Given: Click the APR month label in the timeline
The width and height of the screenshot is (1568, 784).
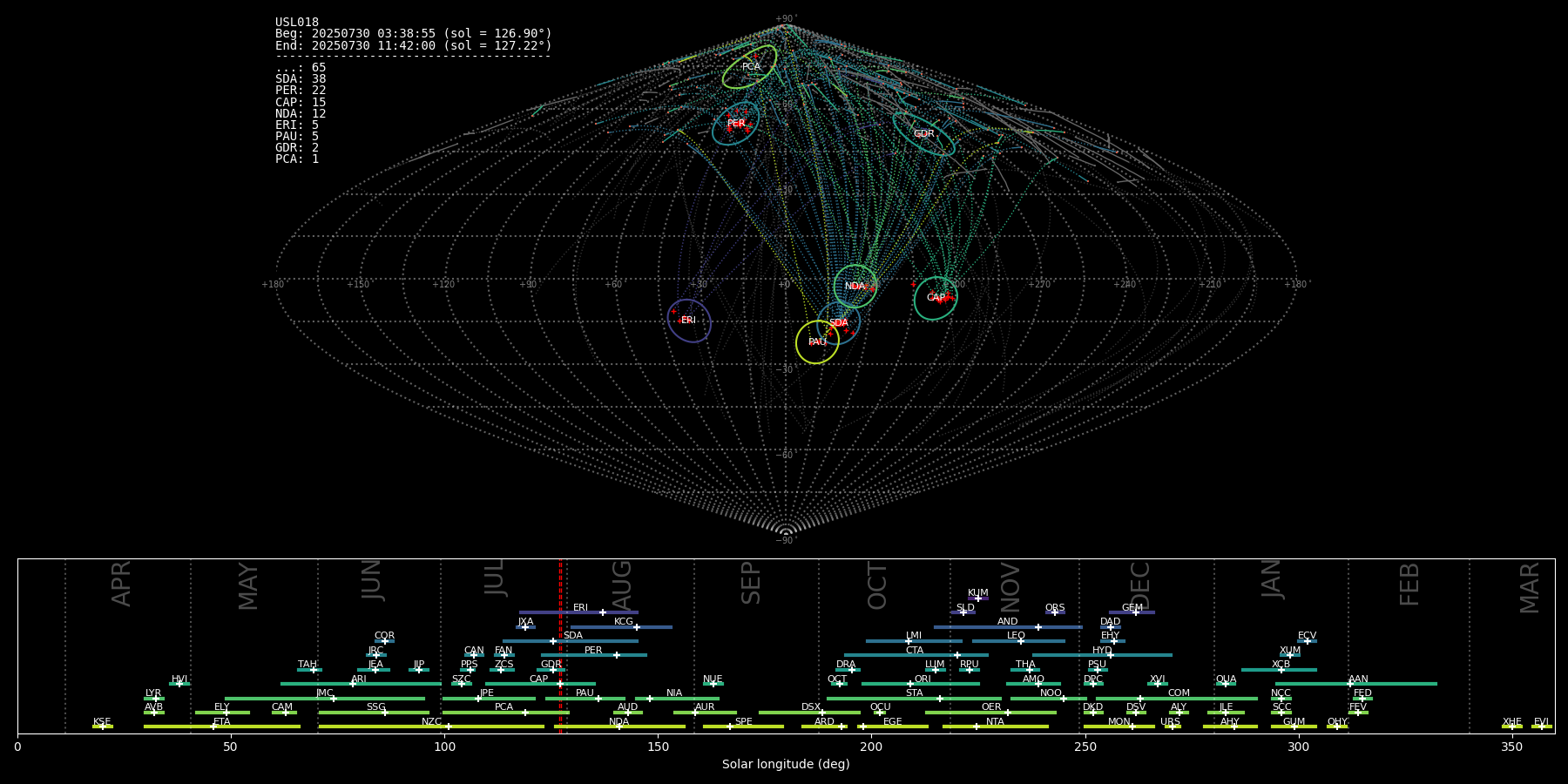Looking at the screenshot, I should pos(121,584).
